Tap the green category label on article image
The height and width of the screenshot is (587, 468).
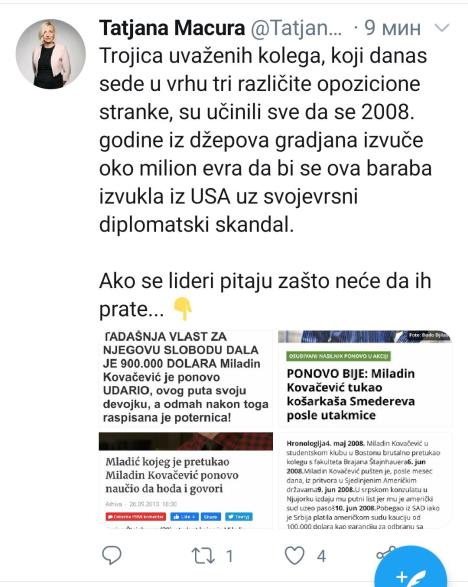(339, 356)
